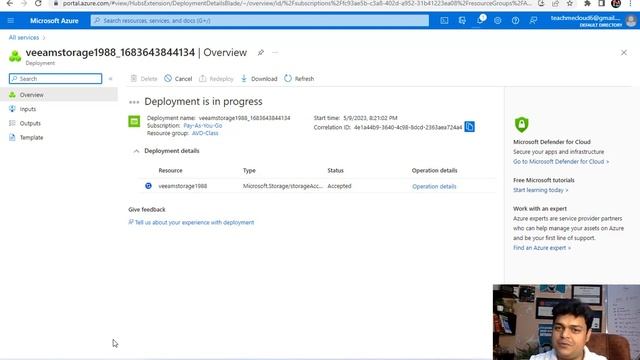Collapse the Deployment details section
The image size is (640, 360).
[136, 151]
